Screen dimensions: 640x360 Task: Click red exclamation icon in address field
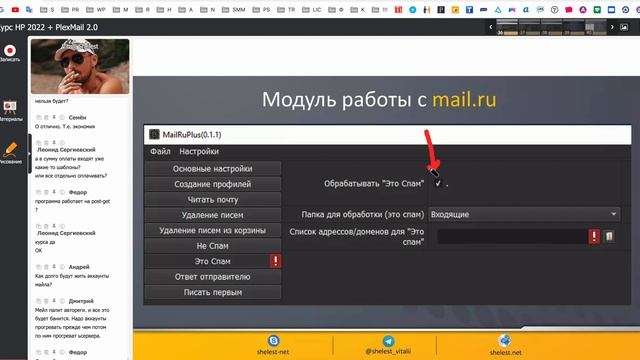tap(594, 236)
